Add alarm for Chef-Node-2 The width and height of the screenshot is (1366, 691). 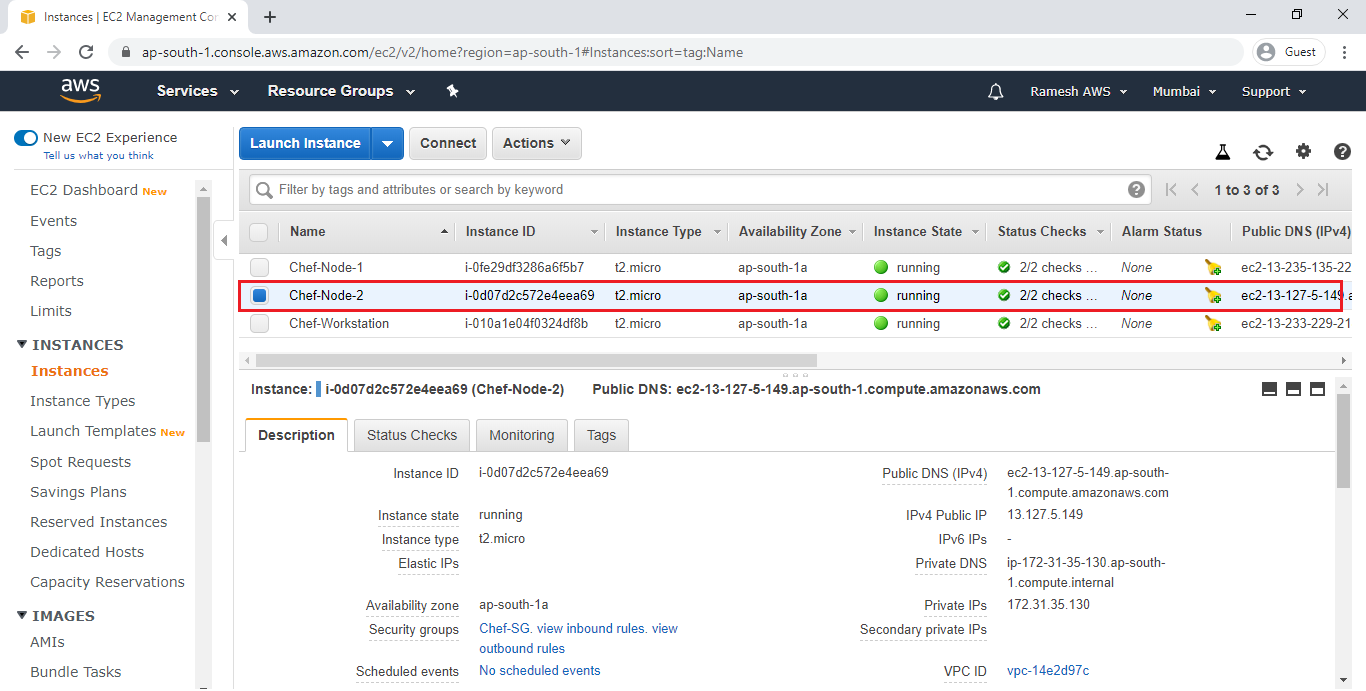coord(1213,295)
